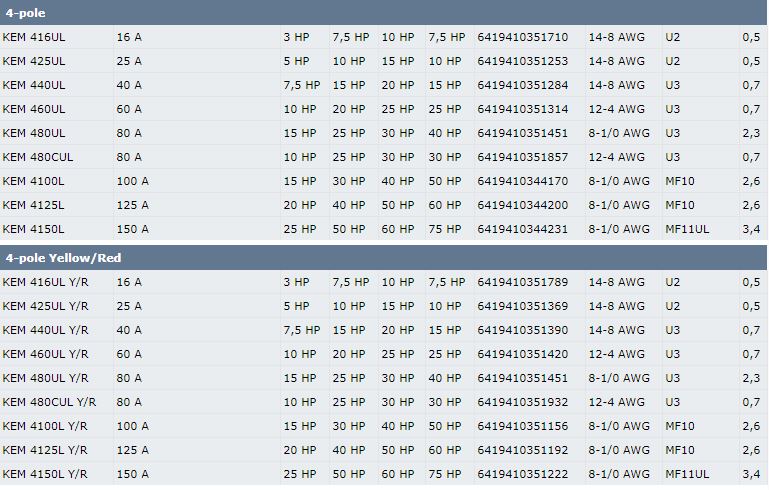Click the code 6419410351284
This screenshot has width=769, height=490.
pyautogui.click(x=523, y=85)
